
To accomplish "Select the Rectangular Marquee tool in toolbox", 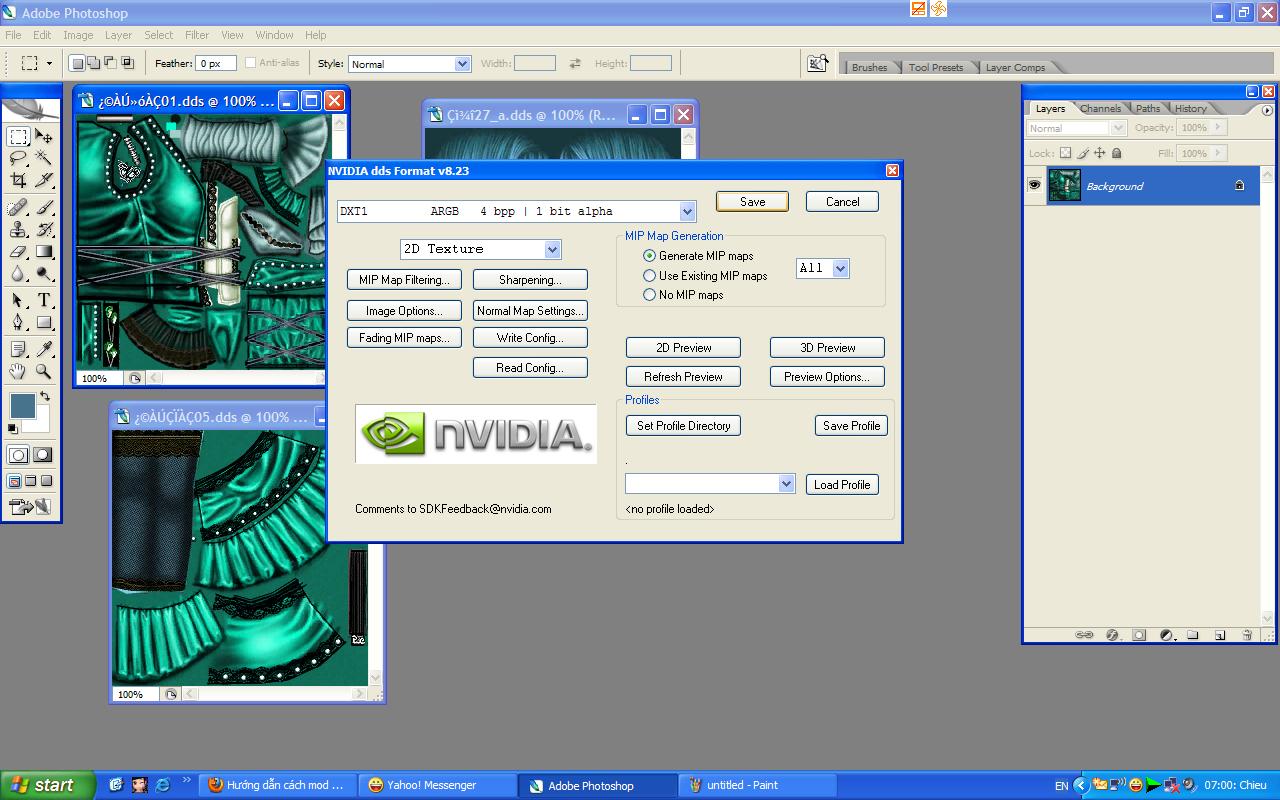I will pyautogui.click(x=18, y=137).
